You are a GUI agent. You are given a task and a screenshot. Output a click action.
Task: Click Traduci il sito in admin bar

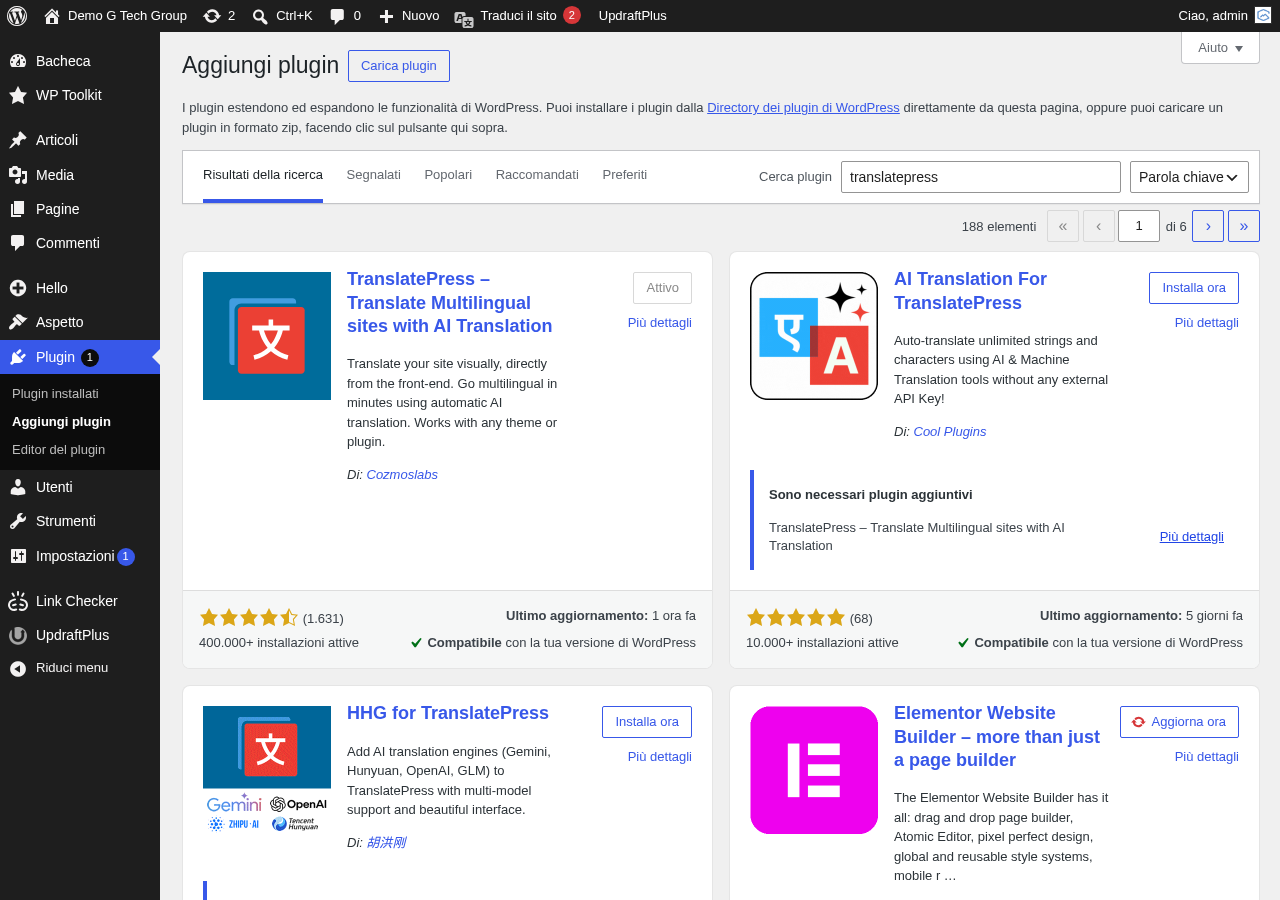click(517, 16)
